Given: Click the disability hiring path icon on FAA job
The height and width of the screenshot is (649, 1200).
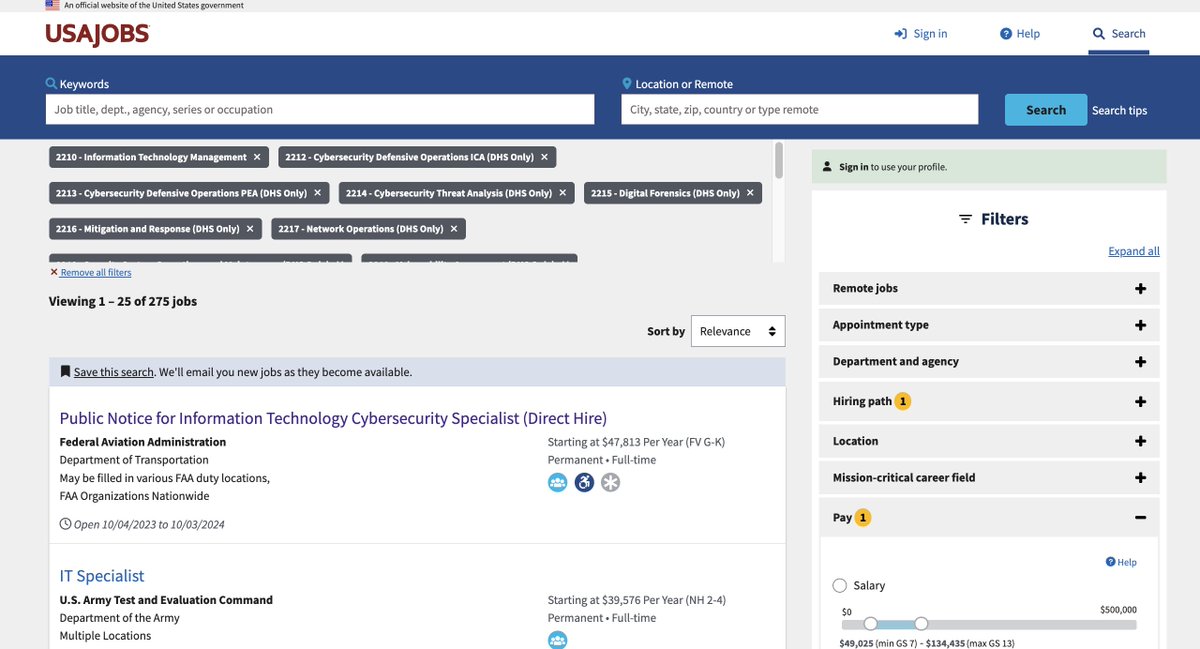Looking at the screenshot, I should [584, 483].
